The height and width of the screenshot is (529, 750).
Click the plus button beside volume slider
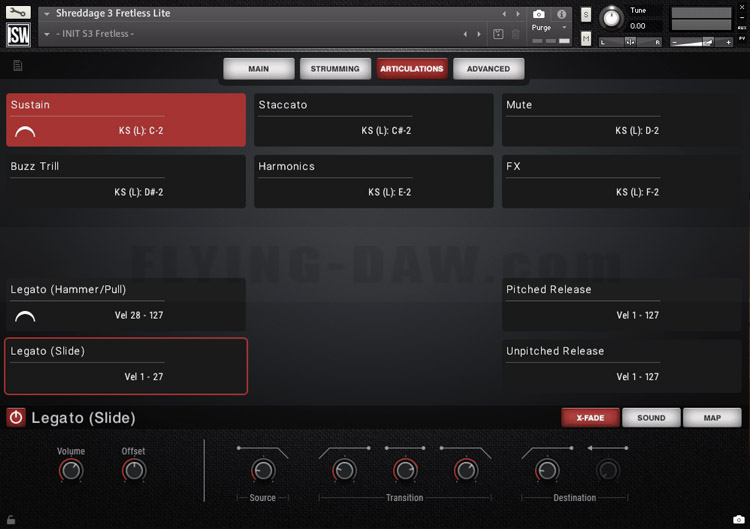pyautogui.click(x=728, y=43)
